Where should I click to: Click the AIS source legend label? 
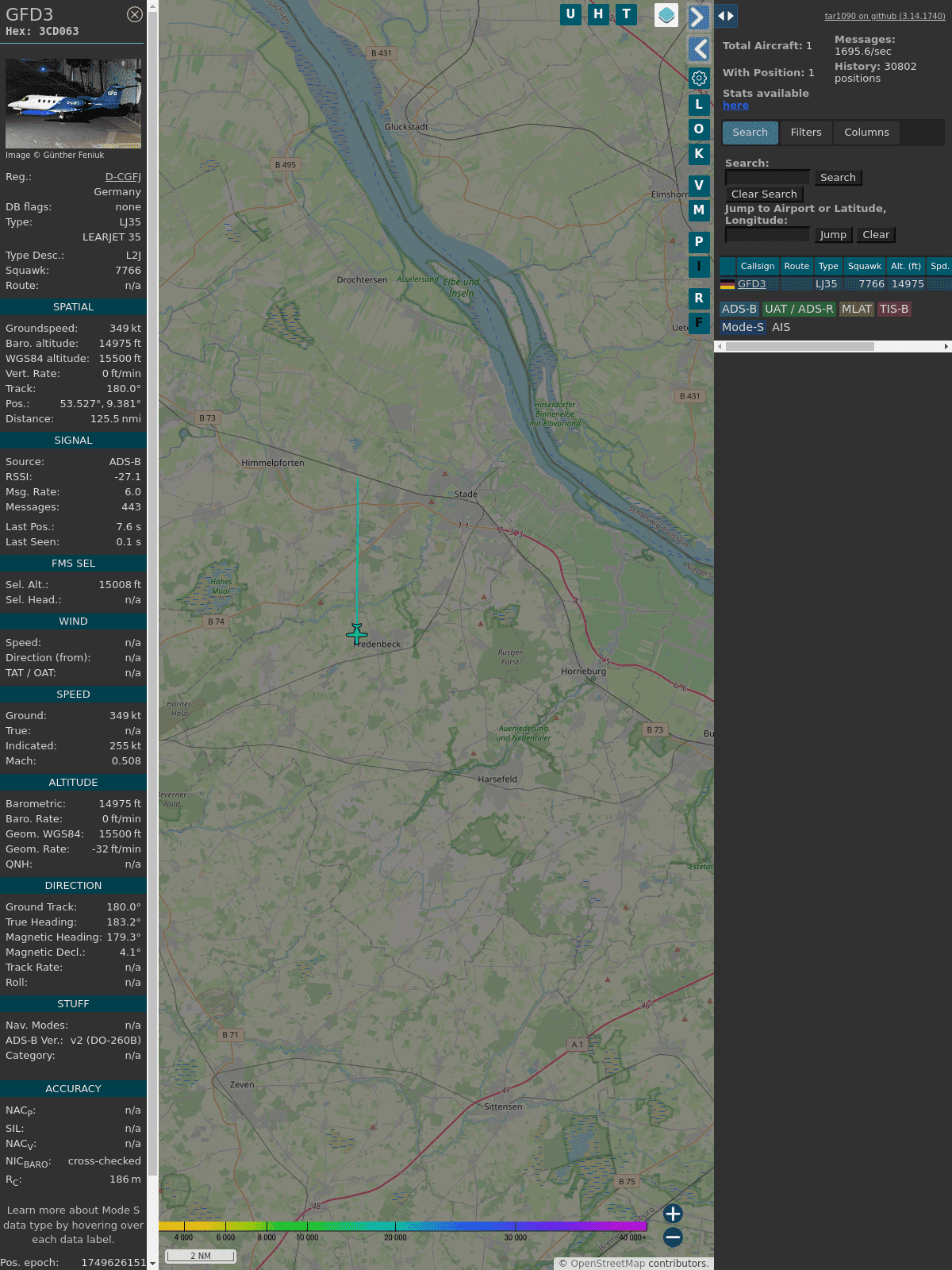pos(781,328)
